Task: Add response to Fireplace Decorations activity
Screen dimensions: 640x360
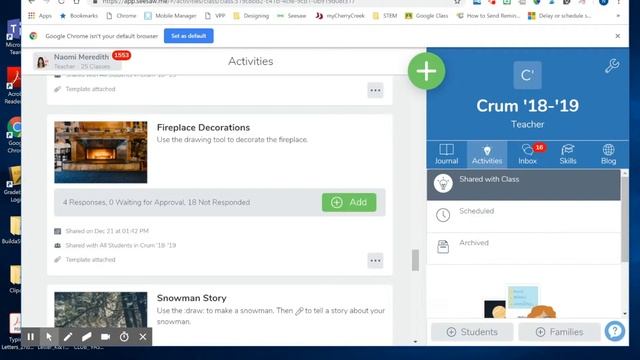Action: (349, 202)
